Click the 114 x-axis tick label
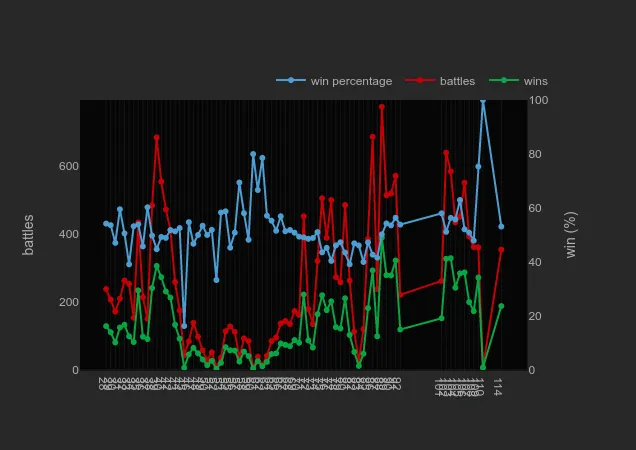The height and width of the screenshot is (450, 636). [498, 387]
